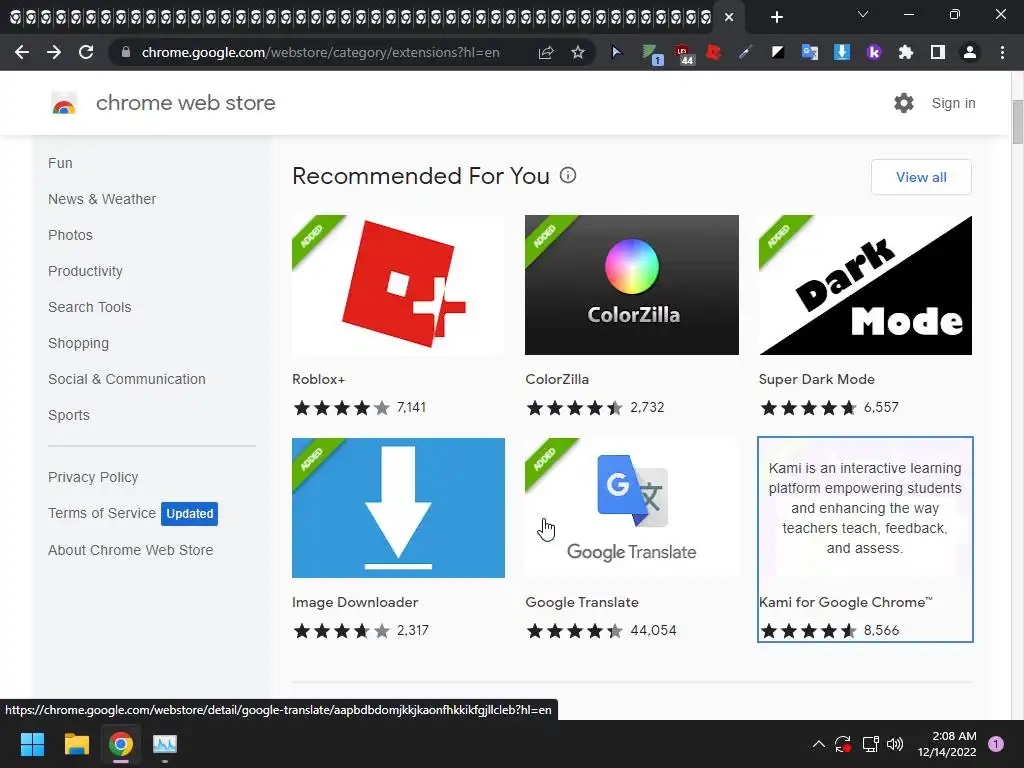Image resolution: width=1024 pixels, height=768 pixels.
Task: Open uBlock Origin extension showing 44
Action: point(683,54)
